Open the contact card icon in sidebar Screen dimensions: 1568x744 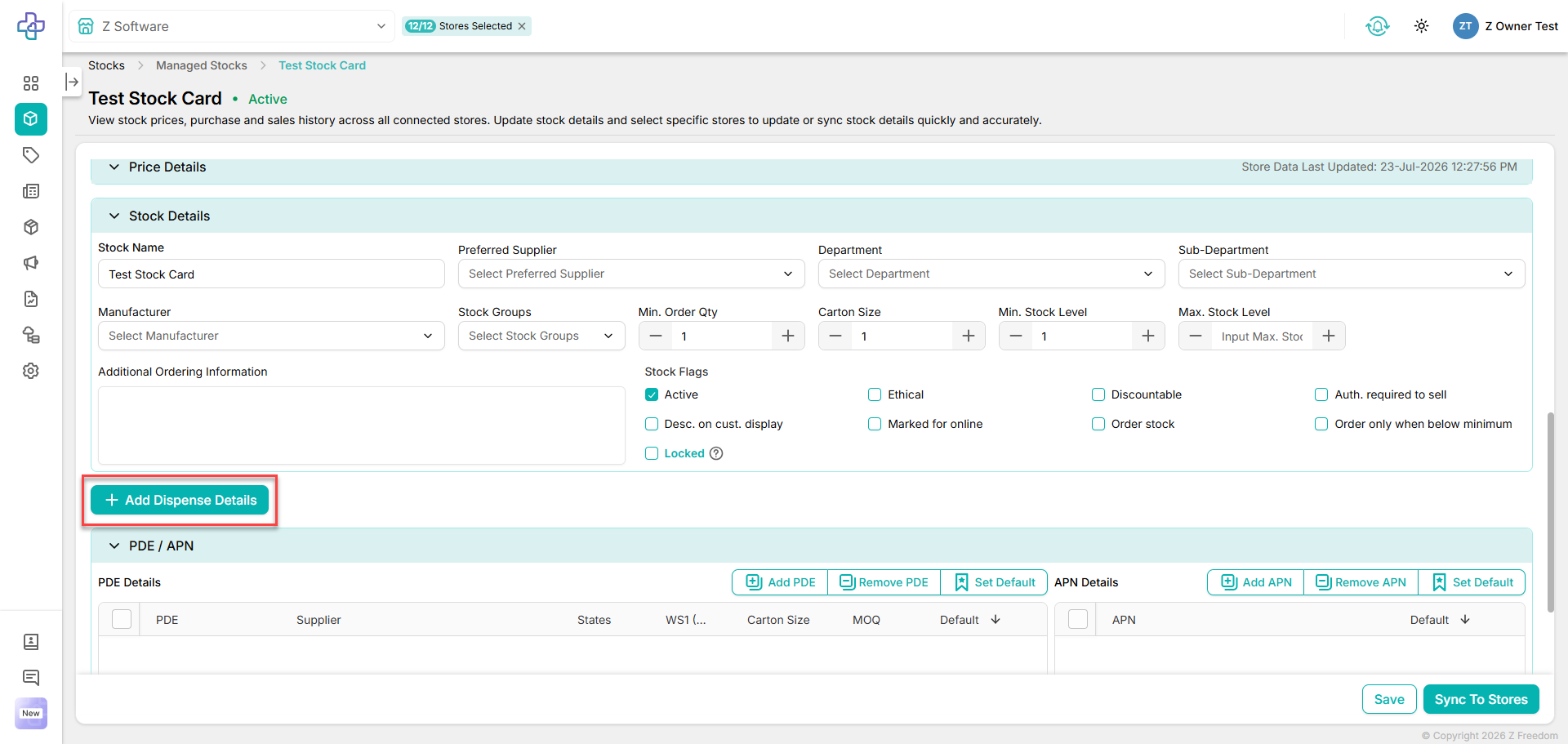click(31, 642)
